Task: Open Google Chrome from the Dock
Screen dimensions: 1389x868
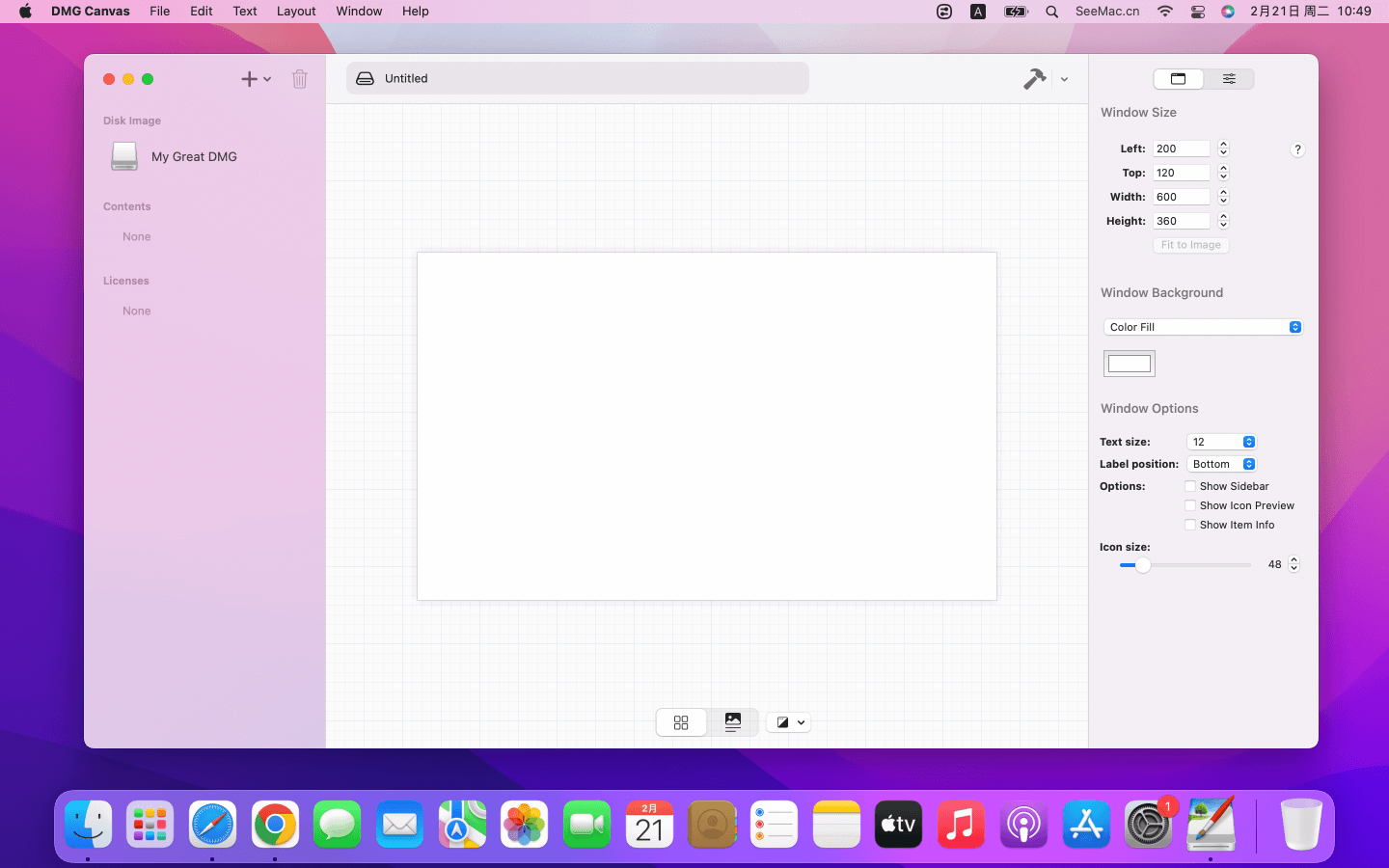Action: click(x=275, y=825)
